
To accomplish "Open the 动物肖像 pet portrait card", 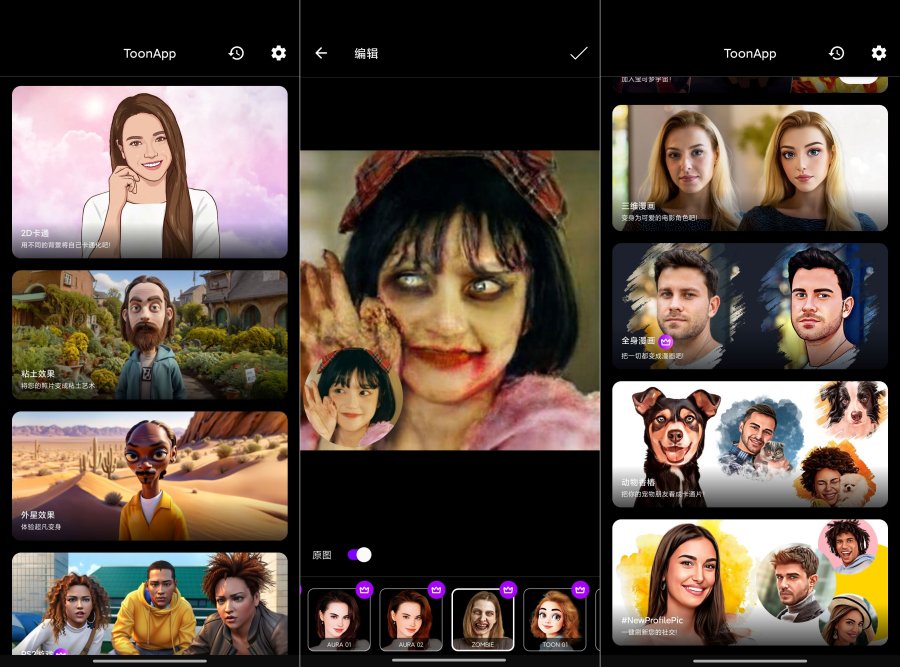I will [x=749, y=444].
